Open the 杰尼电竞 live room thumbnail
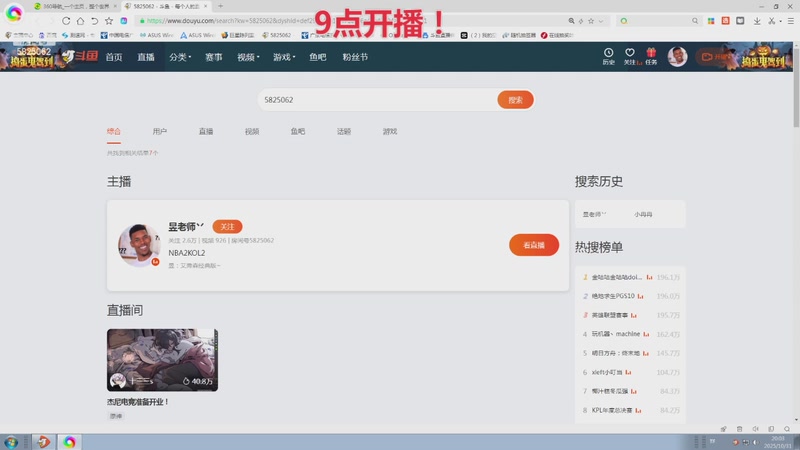 [162, 360]
